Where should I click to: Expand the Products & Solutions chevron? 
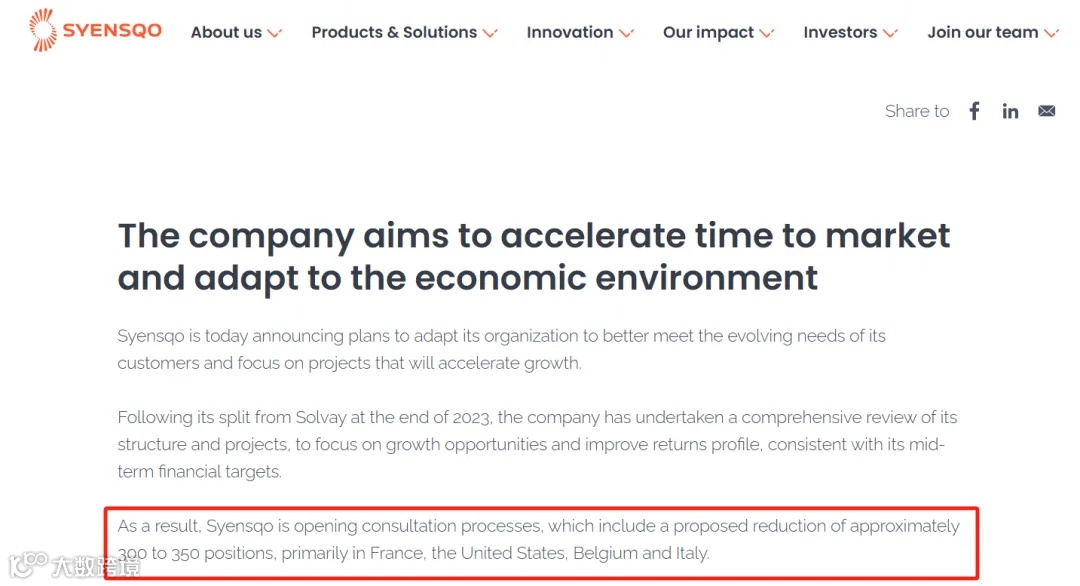pos(490,33)
